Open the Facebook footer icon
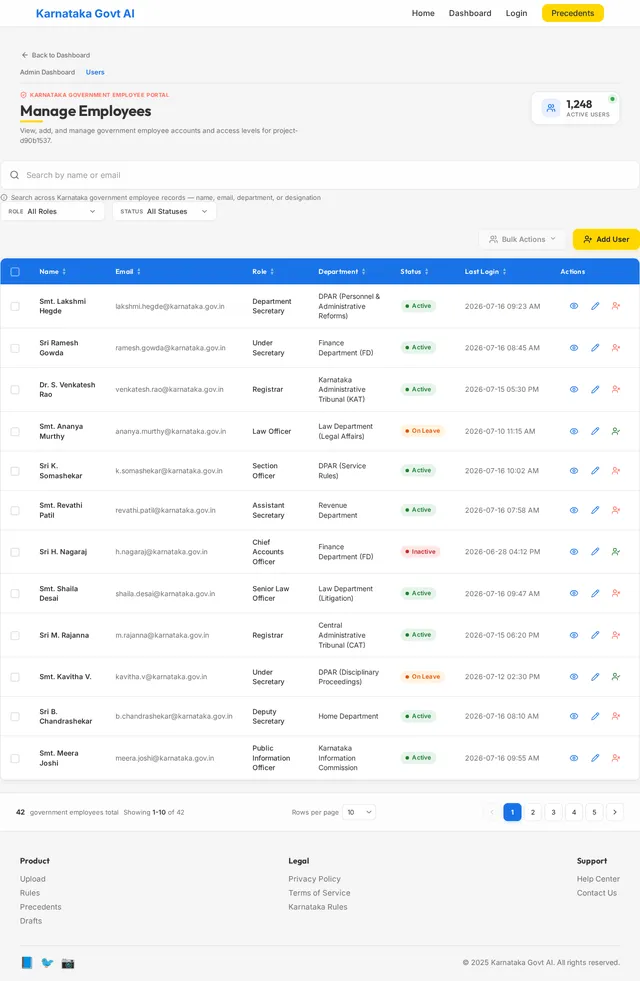Viewport: 640px width, 981px height. point(27,963)
